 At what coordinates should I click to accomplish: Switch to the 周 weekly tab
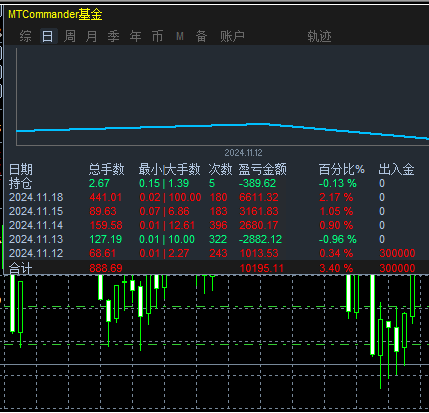[x=70, y=36]
